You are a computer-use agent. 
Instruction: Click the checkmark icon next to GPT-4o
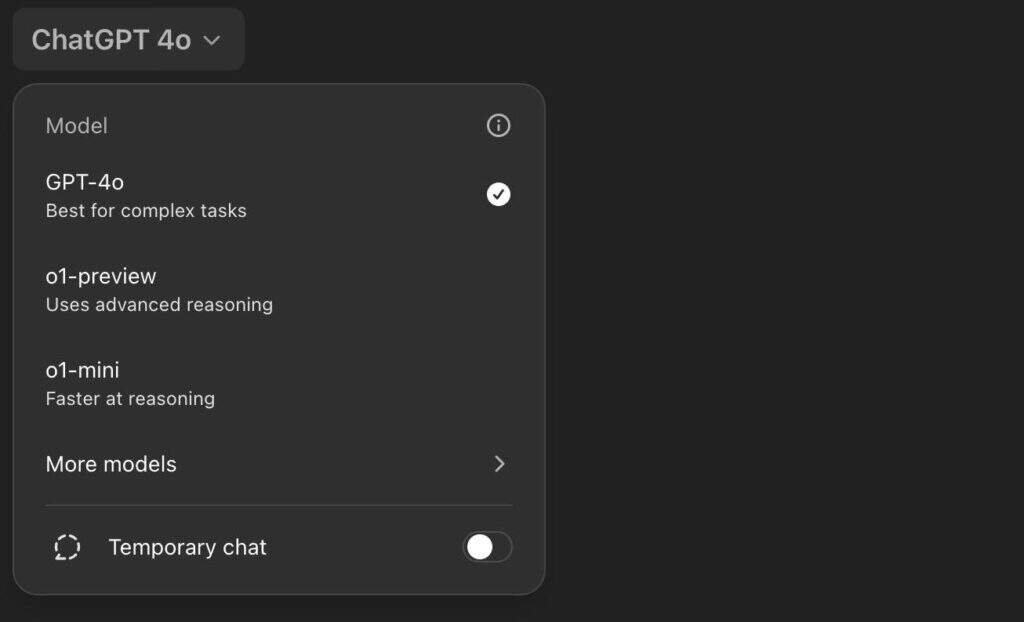click(498, 194)
